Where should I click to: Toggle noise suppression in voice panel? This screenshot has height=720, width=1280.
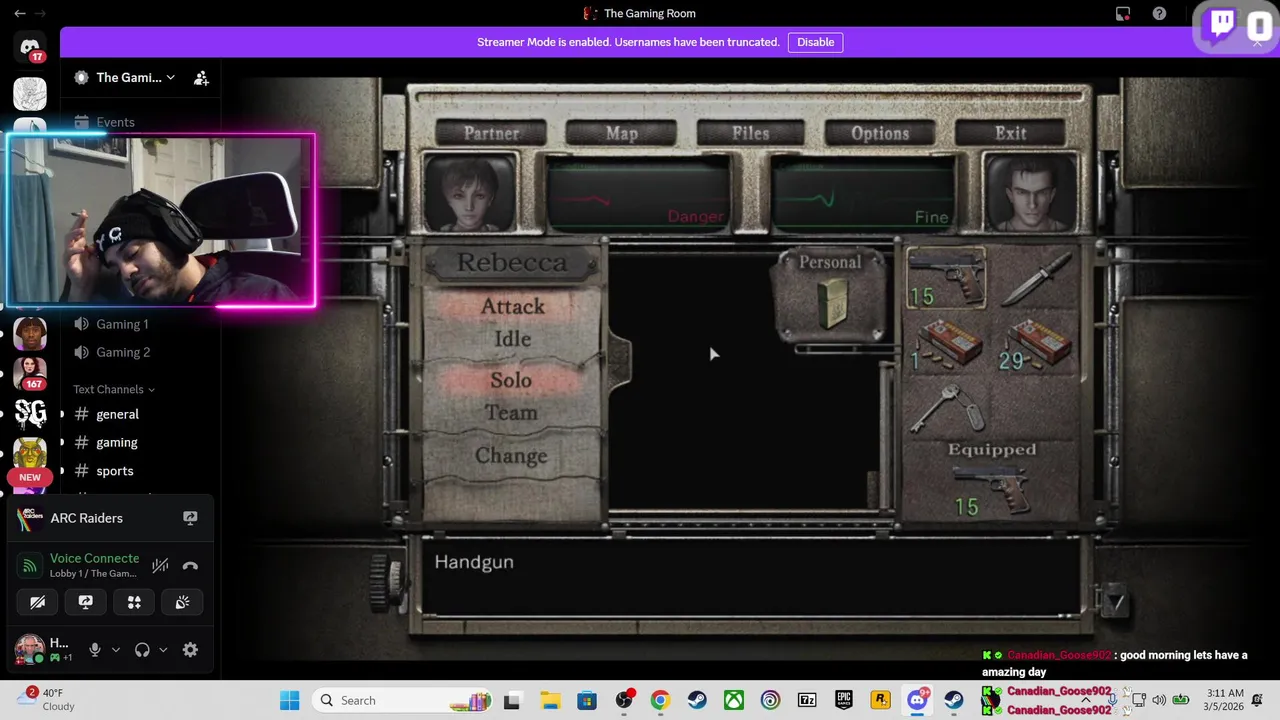pyautogui.click(x=160, y=566)
